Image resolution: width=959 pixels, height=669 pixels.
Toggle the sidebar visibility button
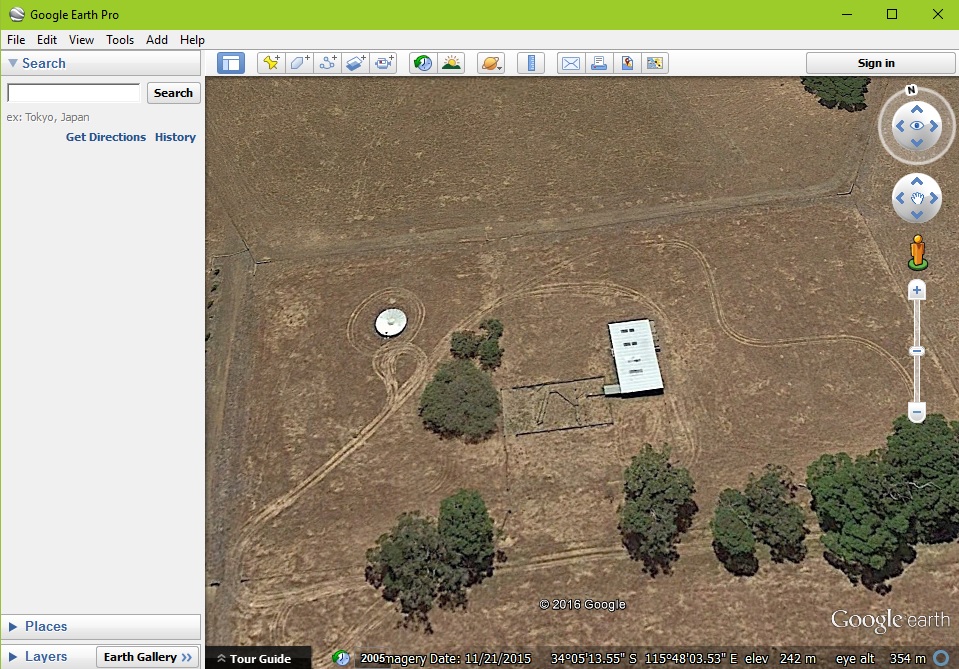(231, 63)
